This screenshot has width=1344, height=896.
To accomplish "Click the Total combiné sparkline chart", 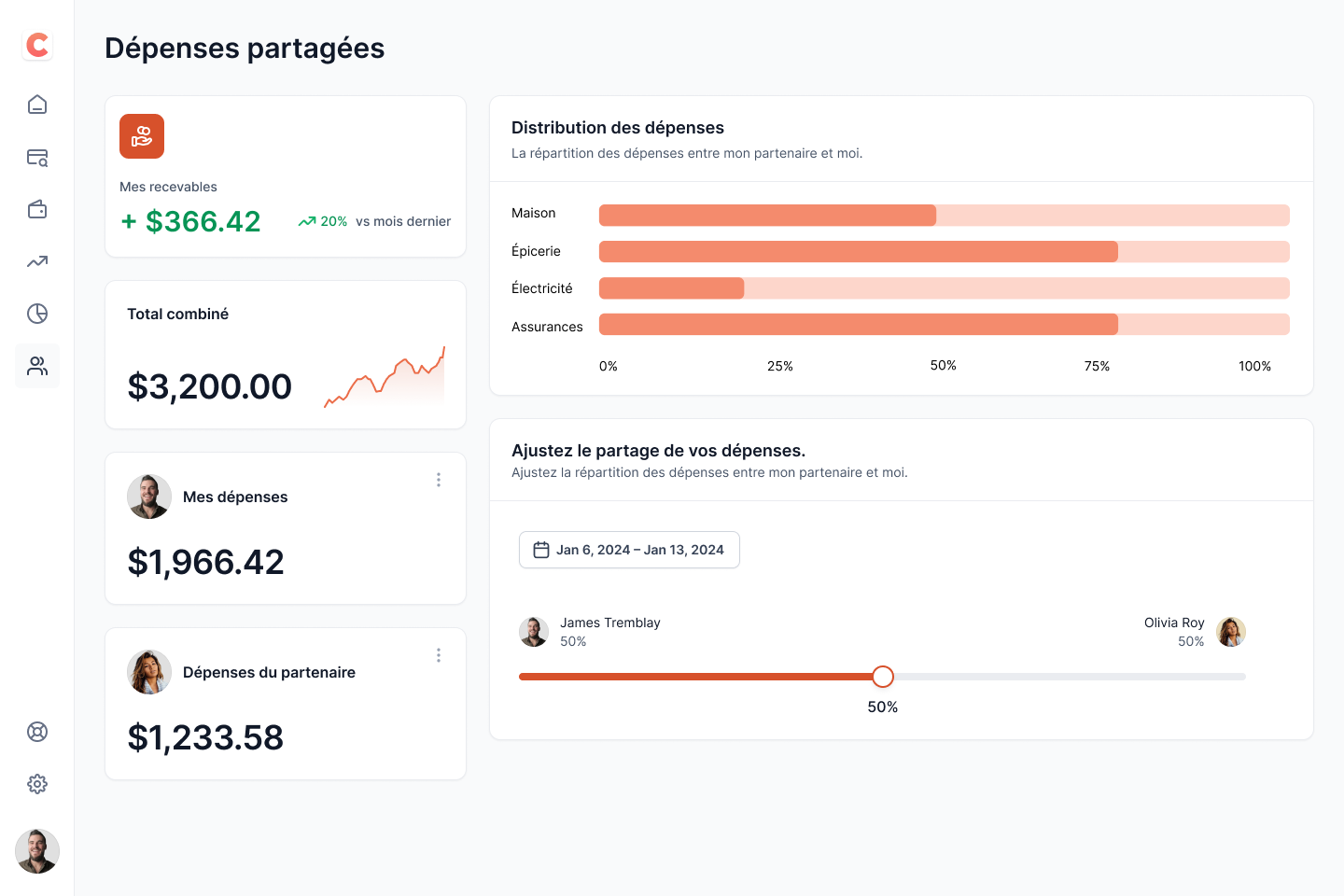I will tap(385, 377).
